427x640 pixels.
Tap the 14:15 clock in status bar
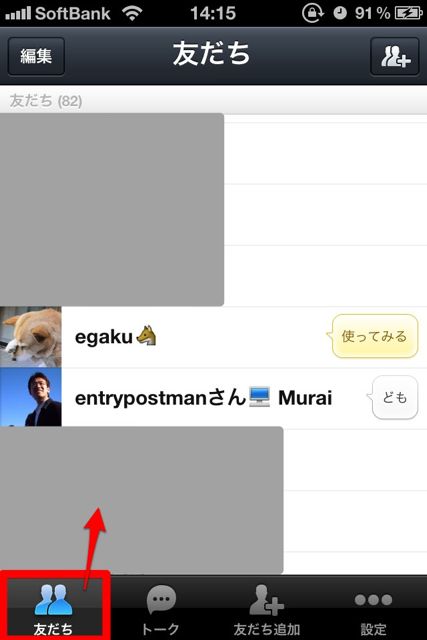213,13
